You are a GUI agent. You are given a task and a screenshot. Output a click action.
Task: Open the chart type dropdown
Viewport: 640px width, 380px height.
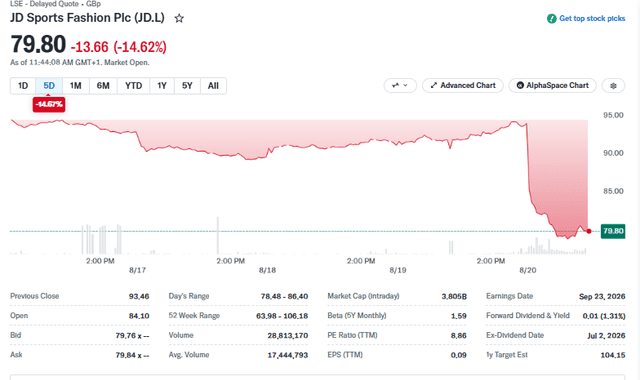(x=400, y=86)
